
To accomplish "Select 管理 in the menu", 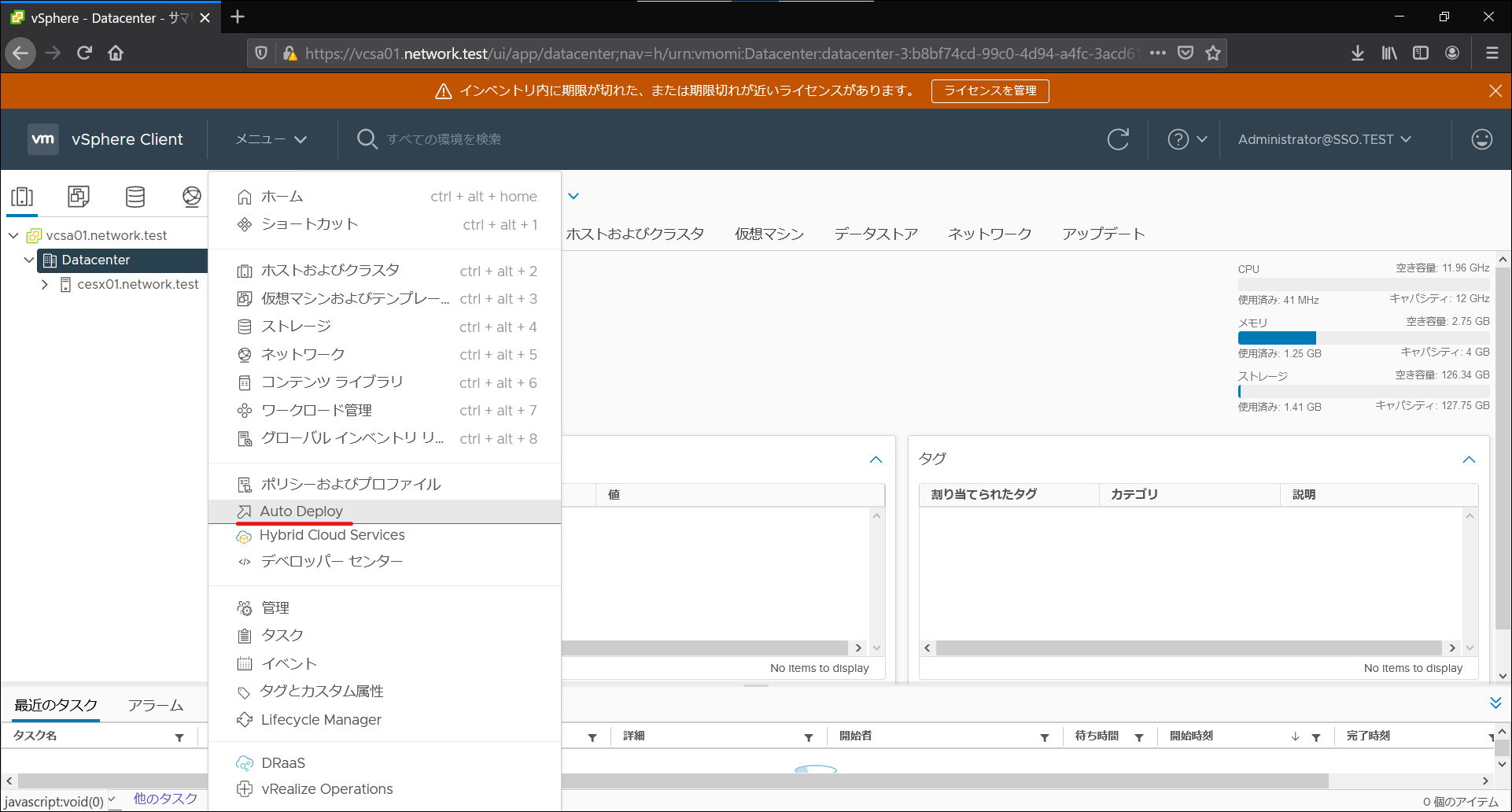I will (x=385, y=607).
